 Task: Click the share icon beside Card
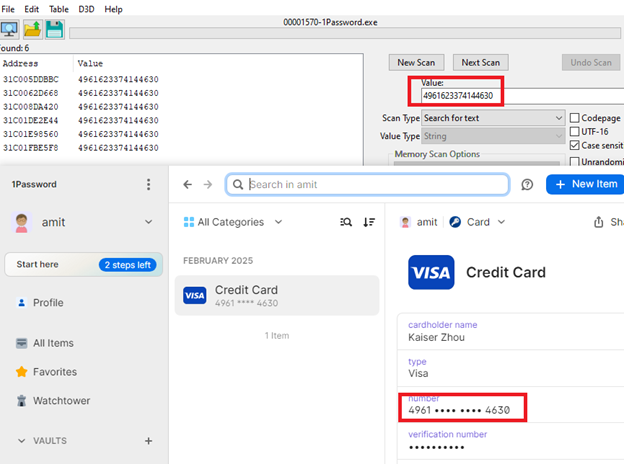[599, 222]
